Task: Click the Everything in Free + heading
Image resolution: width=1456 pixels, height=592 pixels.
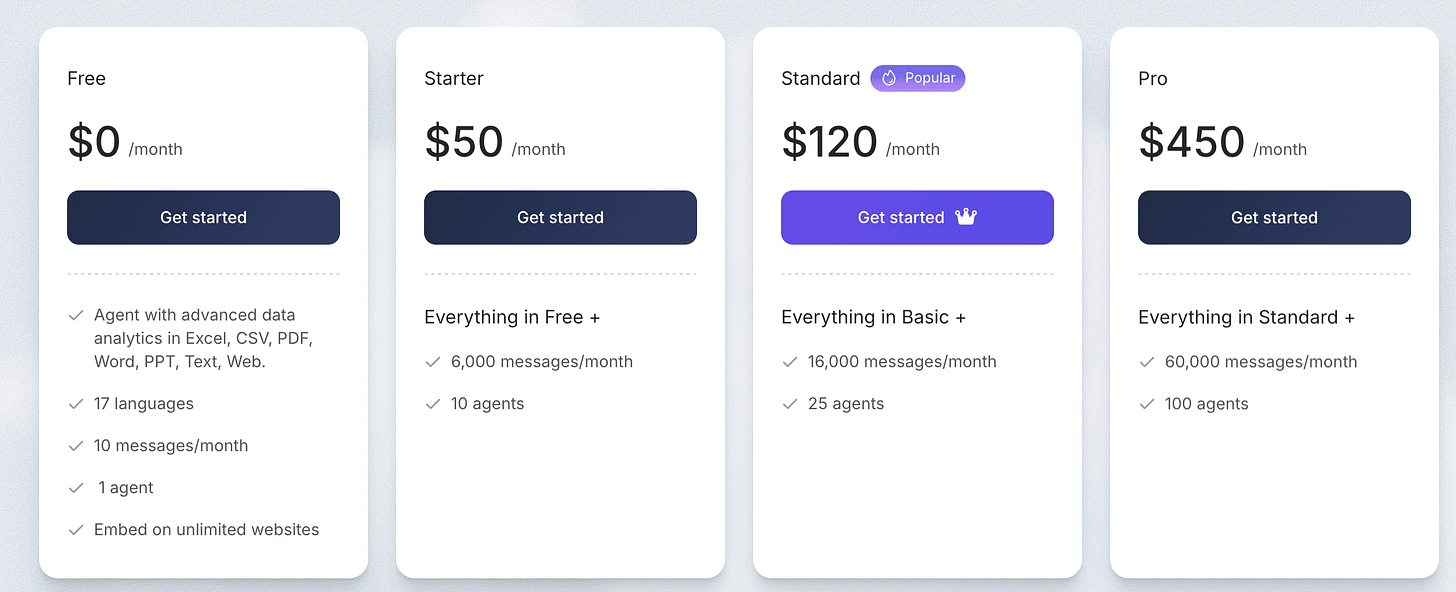Action: click(512, 317)
